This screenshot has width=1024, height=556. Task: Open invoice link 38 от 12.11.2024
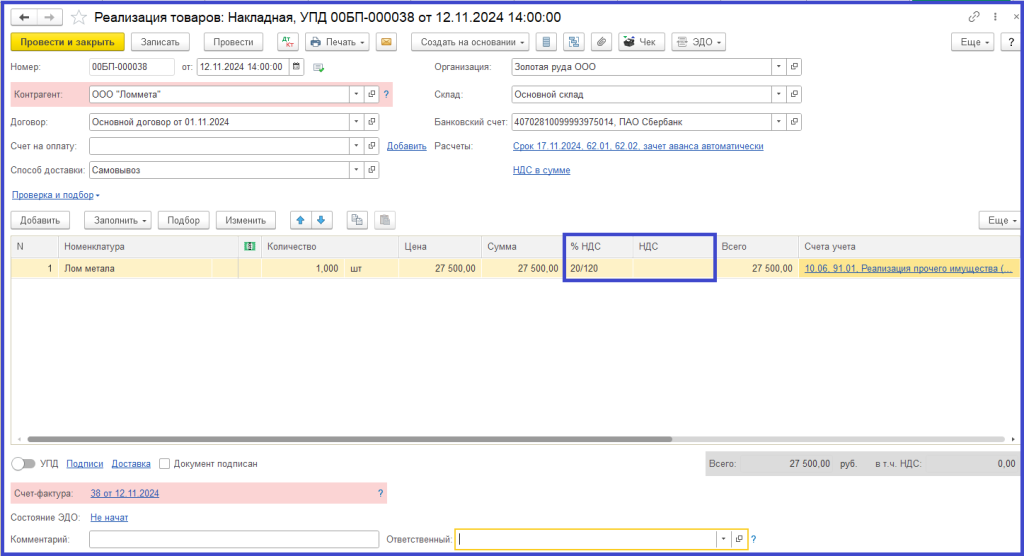coord(125,493)
